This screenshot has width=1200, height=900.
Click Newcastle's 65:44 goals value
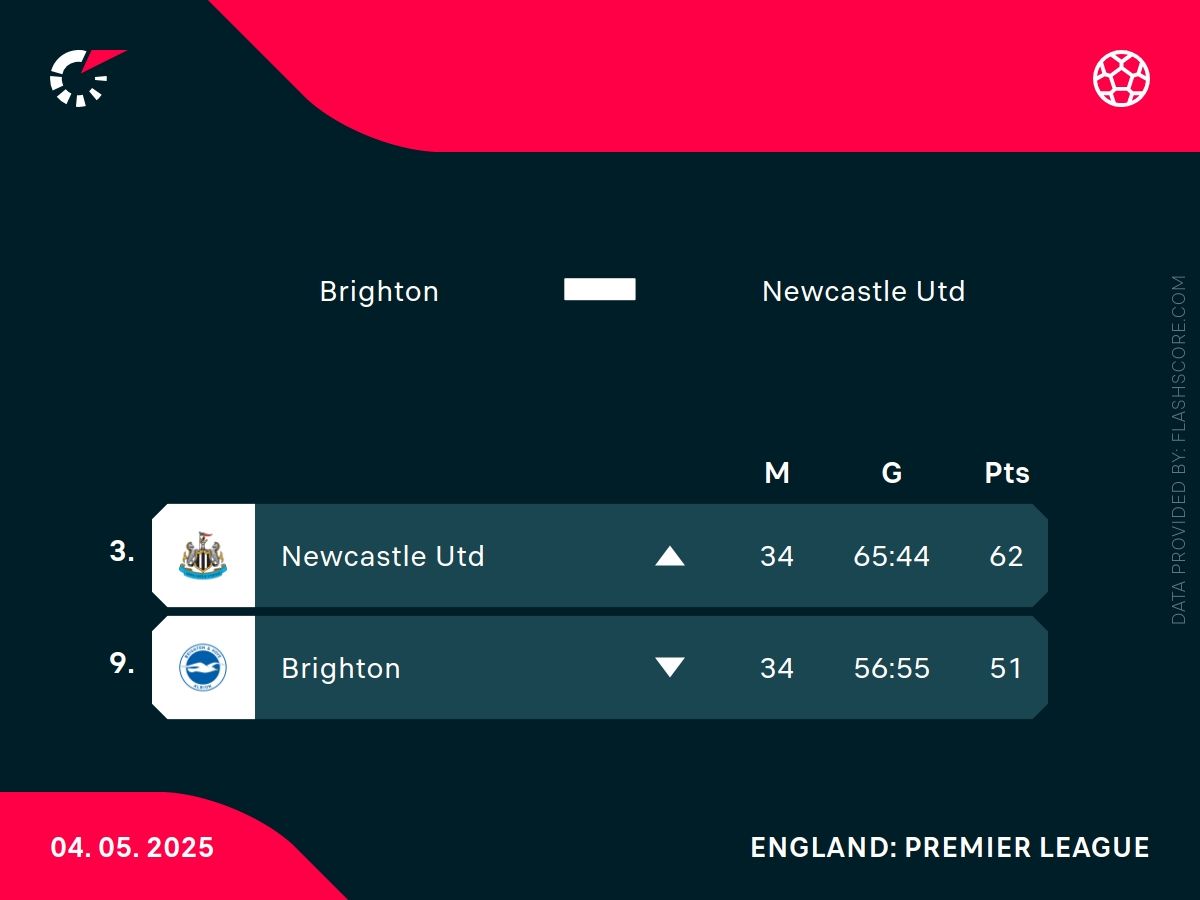(892, 556)
